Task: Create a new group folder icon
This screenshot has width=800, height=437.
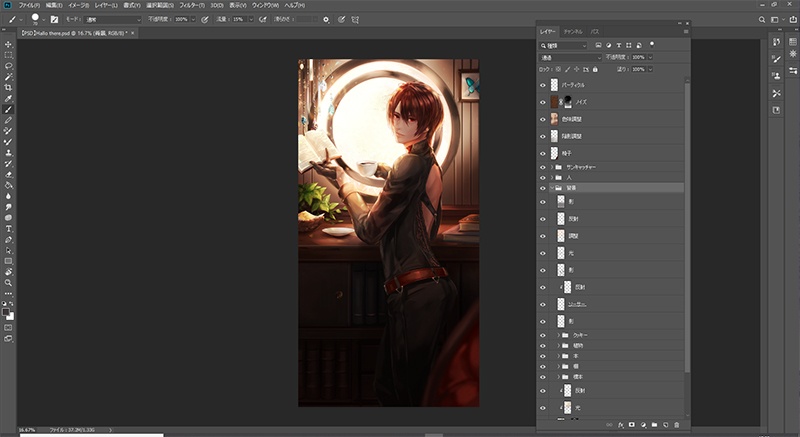Action: tap(655, 425)
